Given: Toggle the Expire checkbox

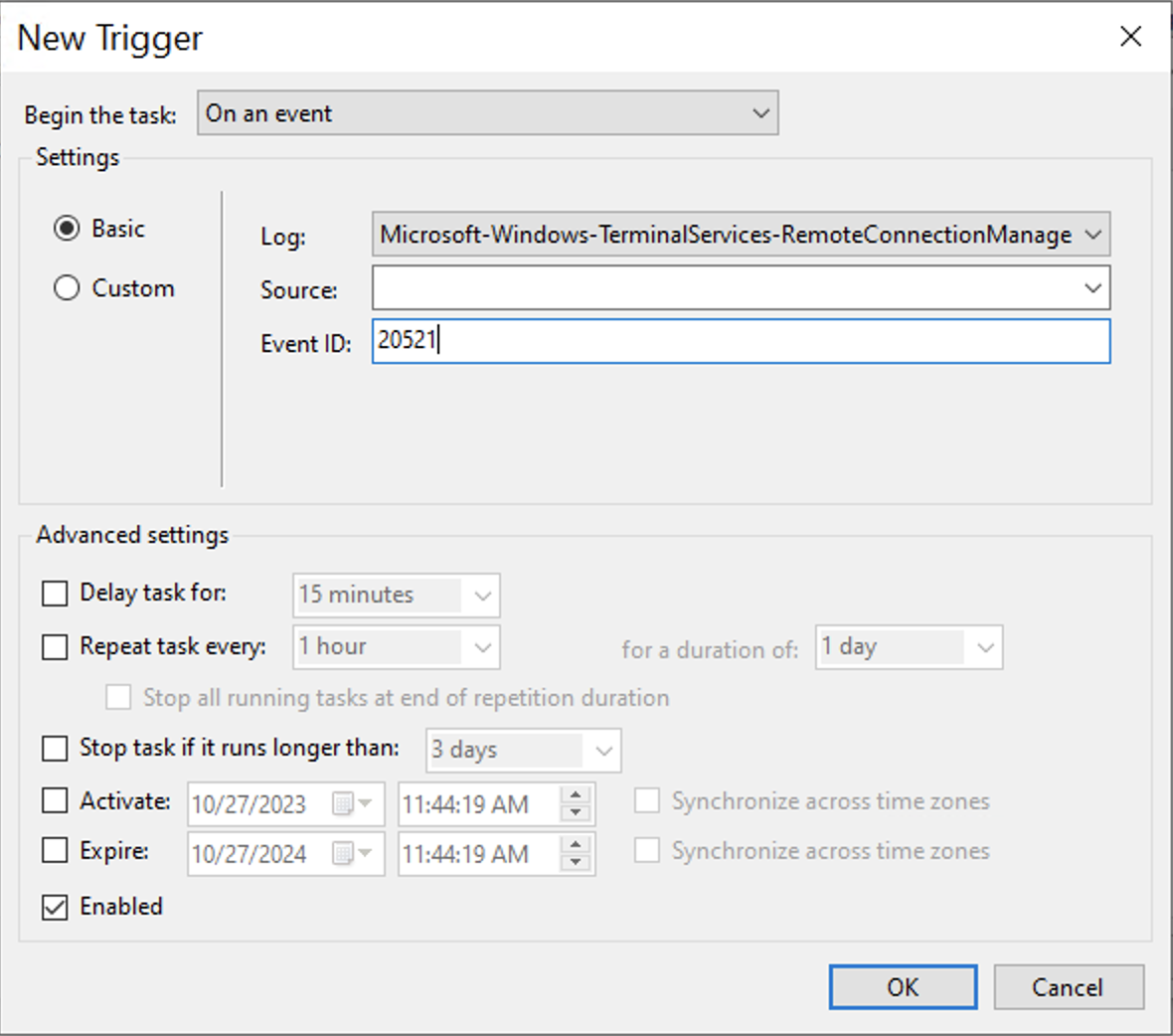Looking at the screenshot, I should pyautogui.click(x=55, y=851).
